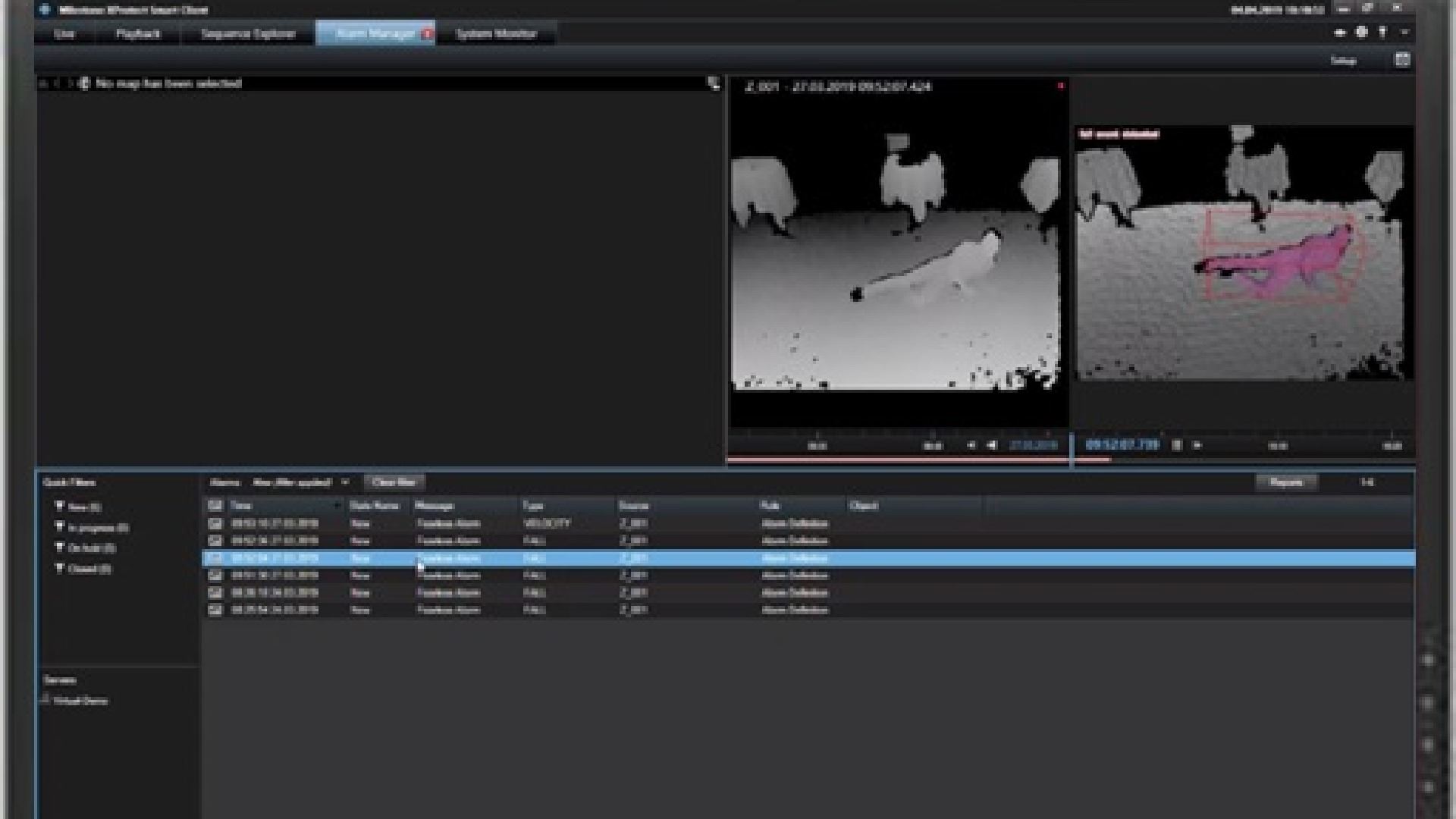Apply the In progress quick filter
Screen dimensions: 1456x819
(92, 527)
